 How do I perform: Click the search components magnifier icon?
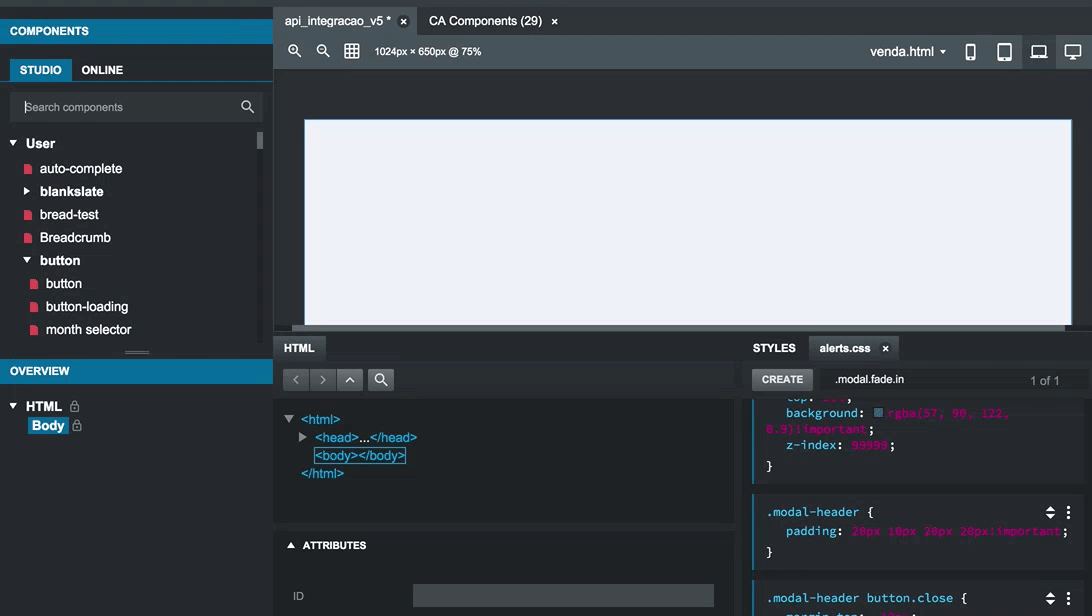point(247,106)
